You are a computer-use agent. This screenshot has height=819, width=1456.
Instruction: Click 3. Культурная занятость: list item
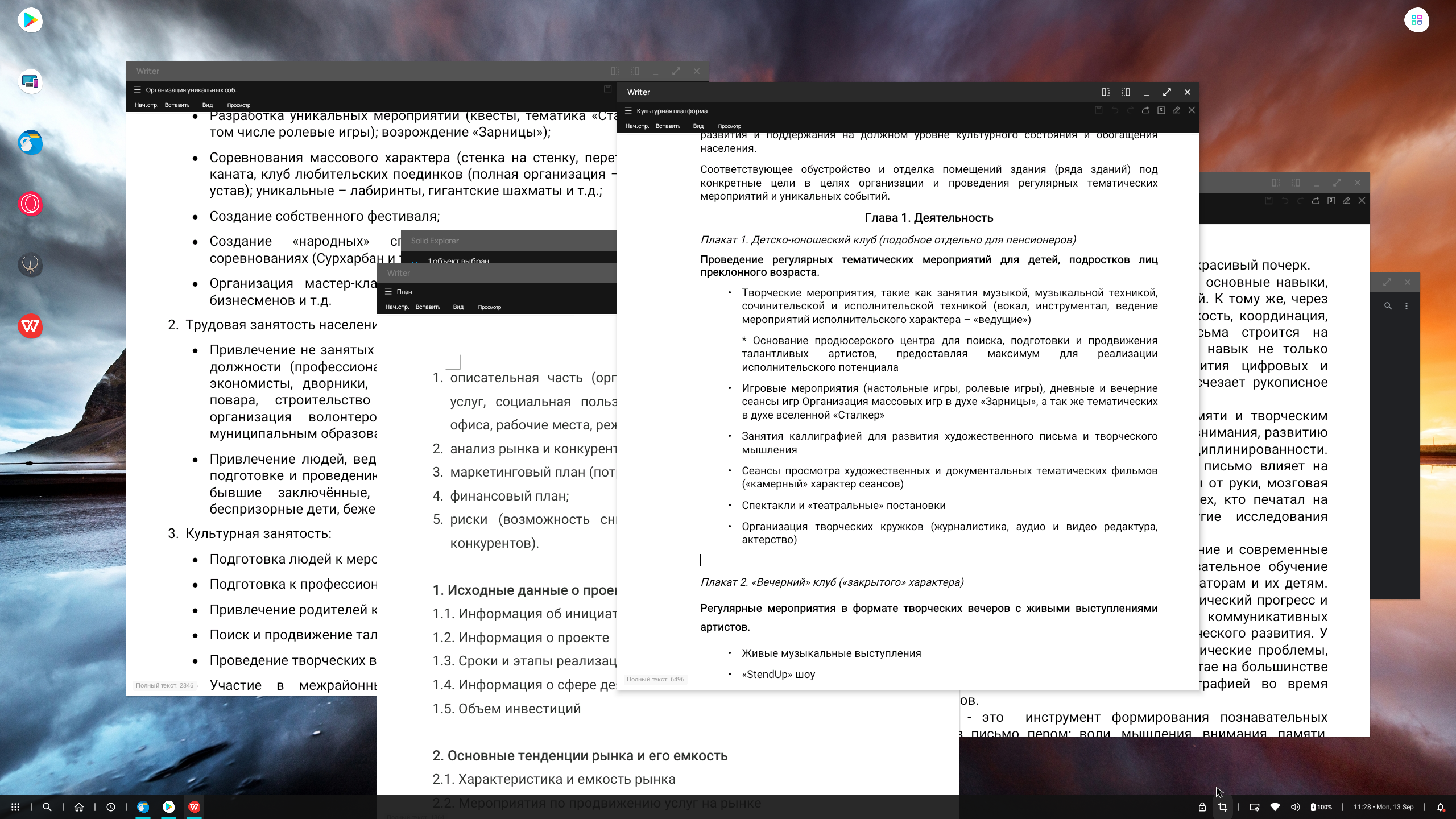(x=249, y=533)
